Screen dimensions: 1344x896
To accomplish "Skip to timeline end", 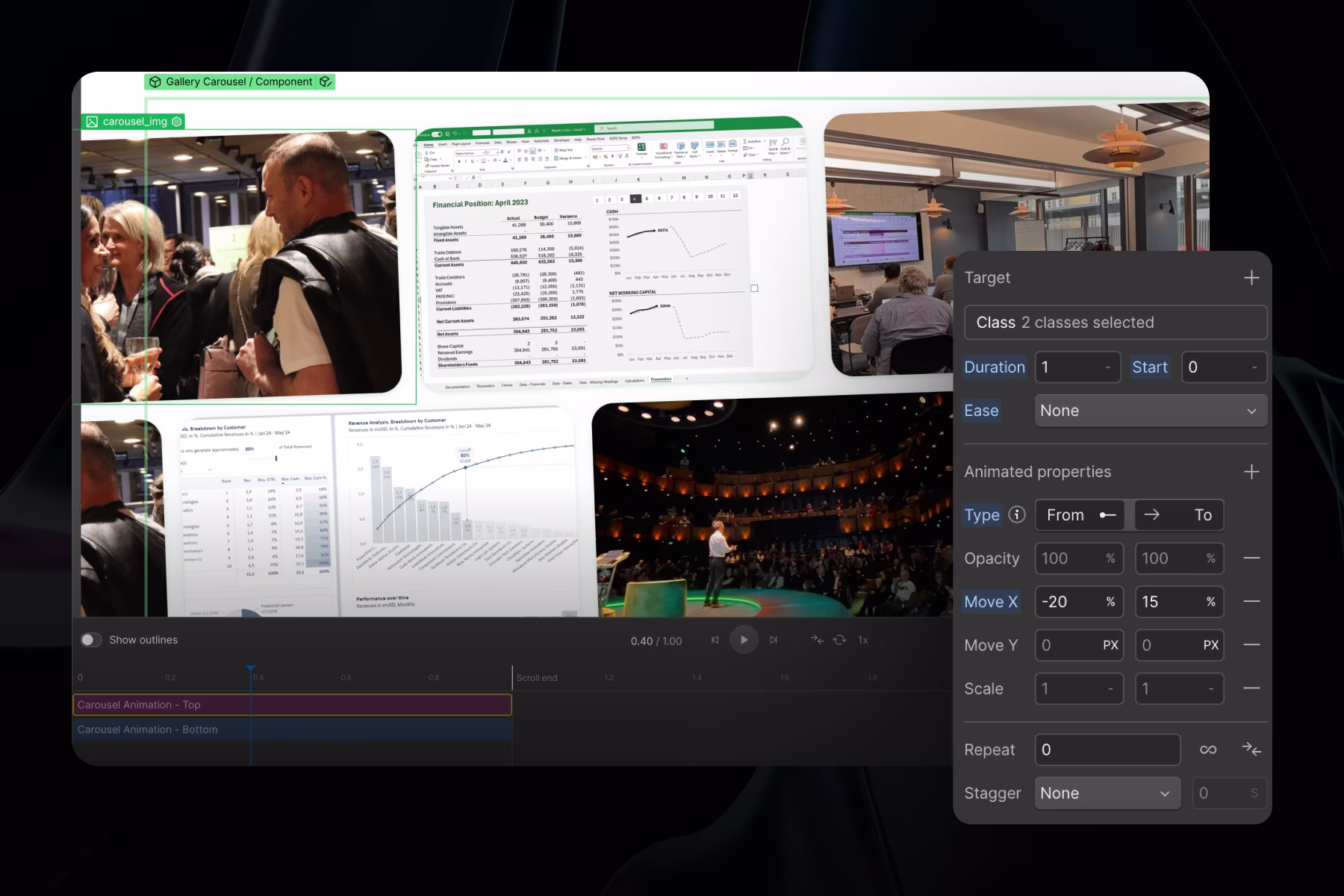I will coord(774,640).
